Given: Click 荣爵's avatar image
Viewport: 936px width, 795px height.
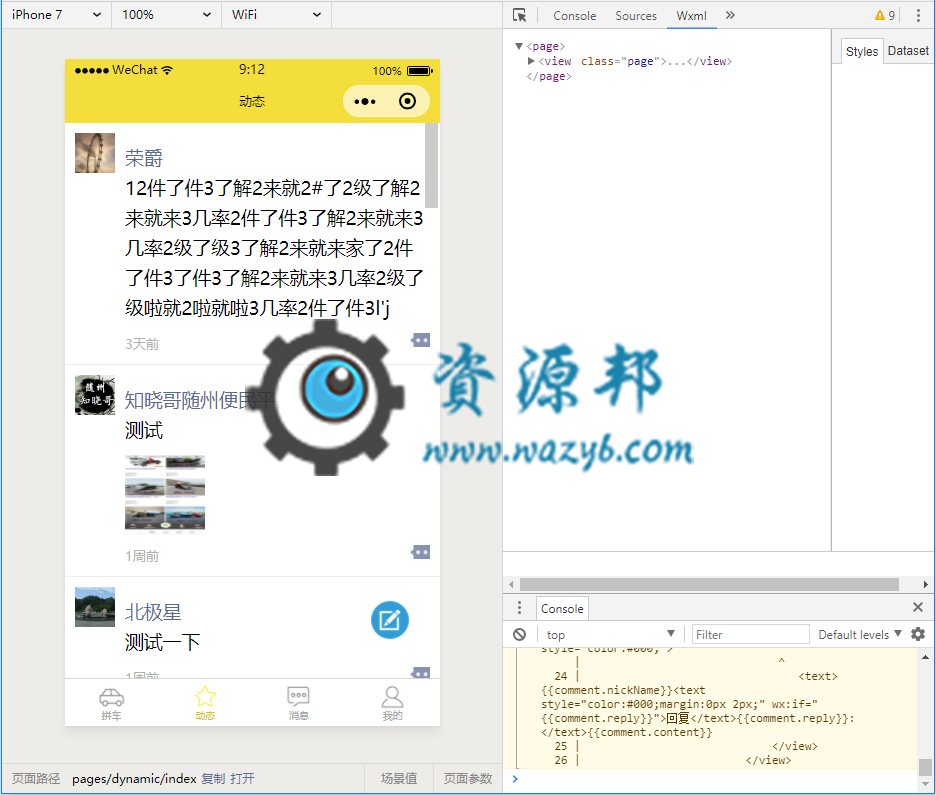Looking at the screenshot, I should (x=95, y=153).
